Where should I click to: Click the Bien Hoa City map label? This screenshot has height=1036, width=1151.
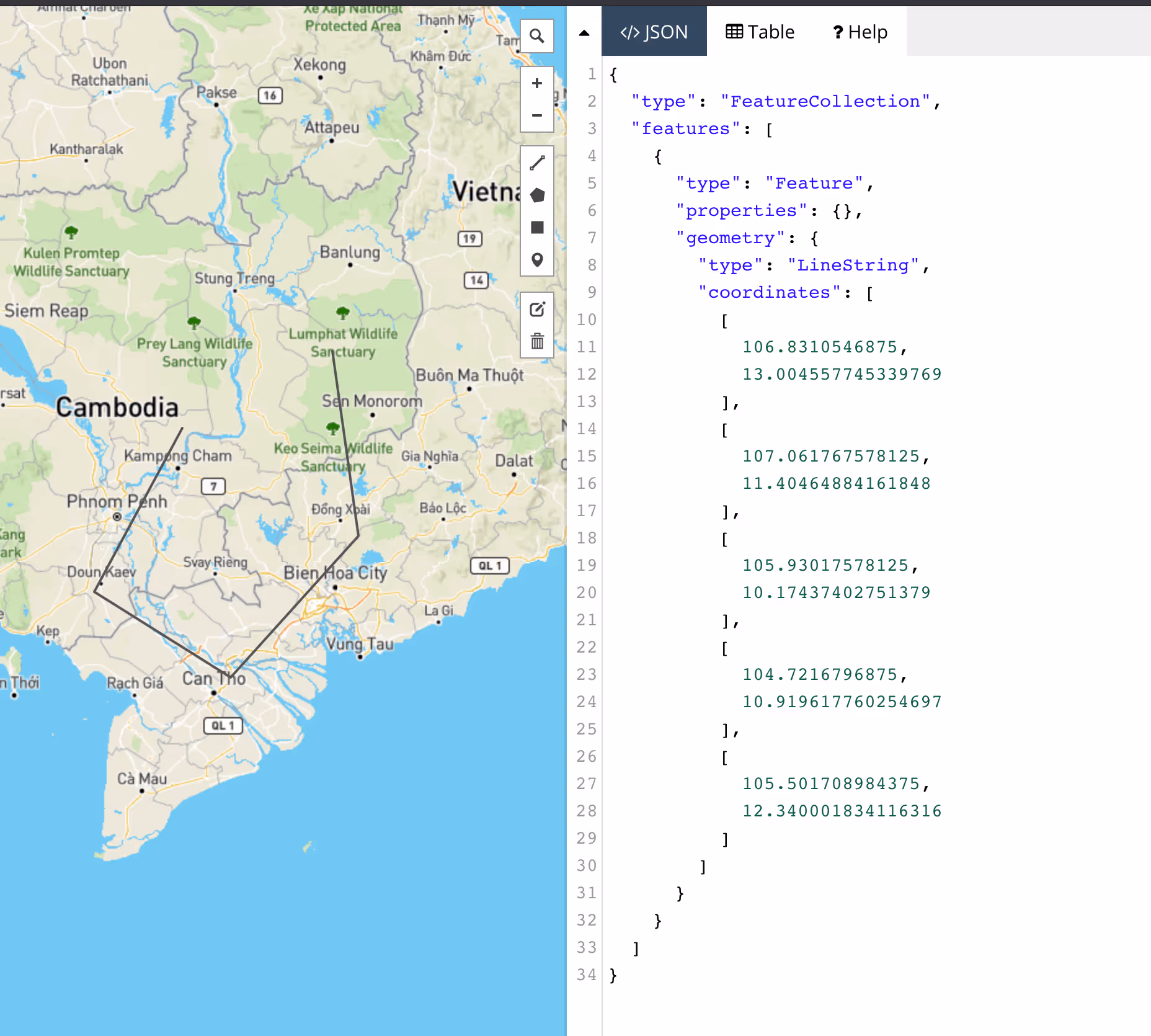click(335, 573)
